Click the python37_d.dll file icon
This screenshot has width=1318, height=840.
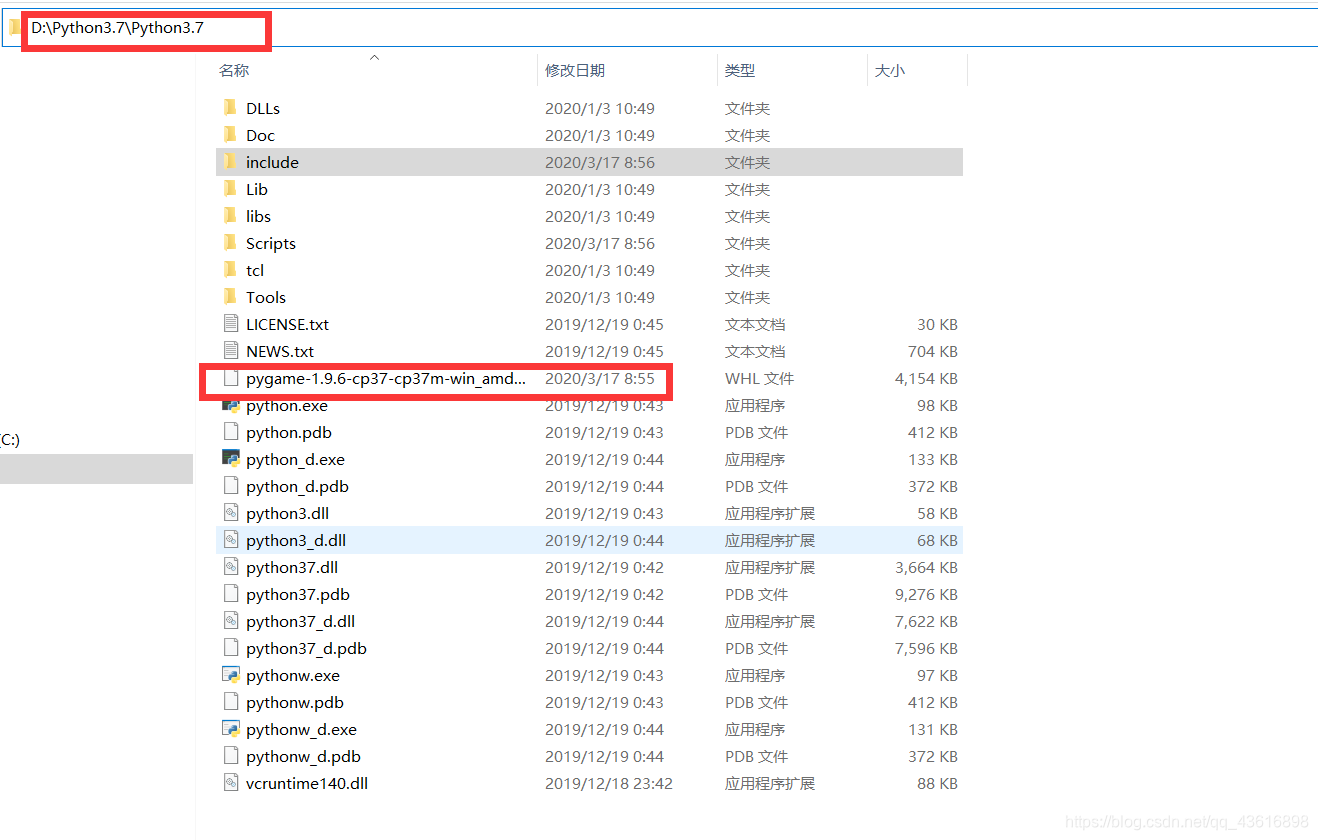tap(231, 621)
